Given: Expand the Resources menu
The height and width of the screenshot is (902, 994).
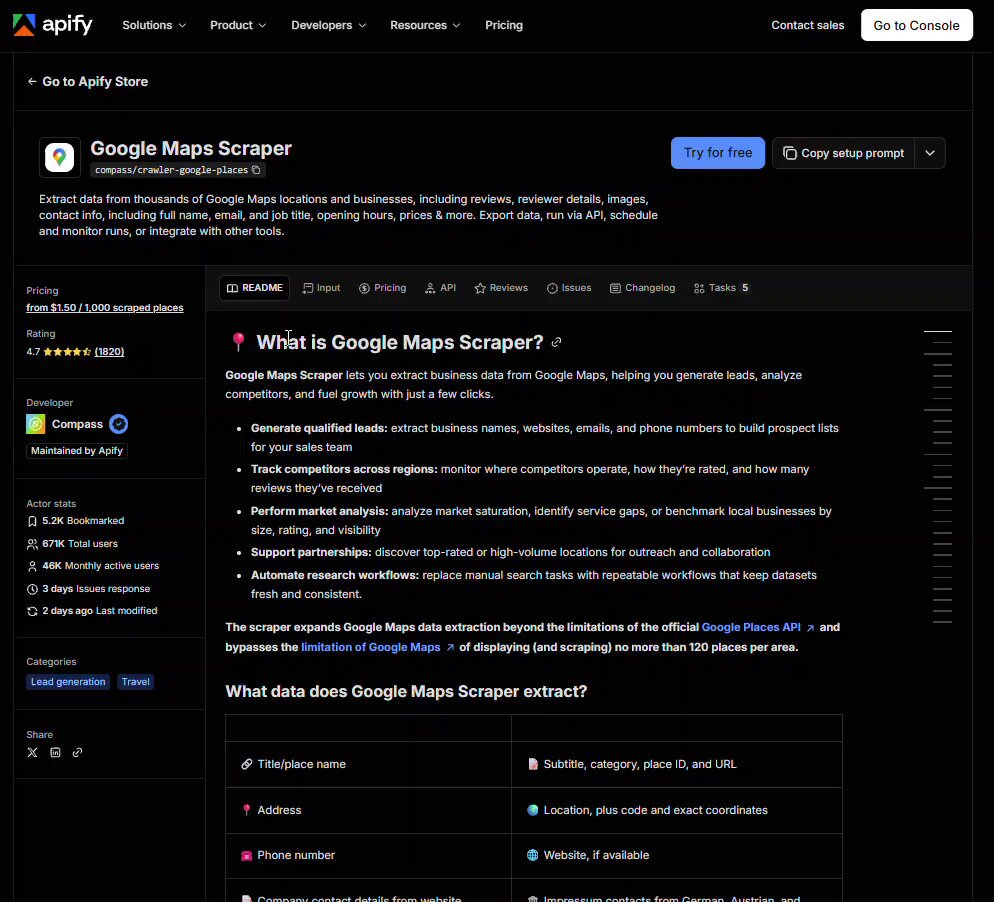Looking at the screenshot, I should pos(425,25).
